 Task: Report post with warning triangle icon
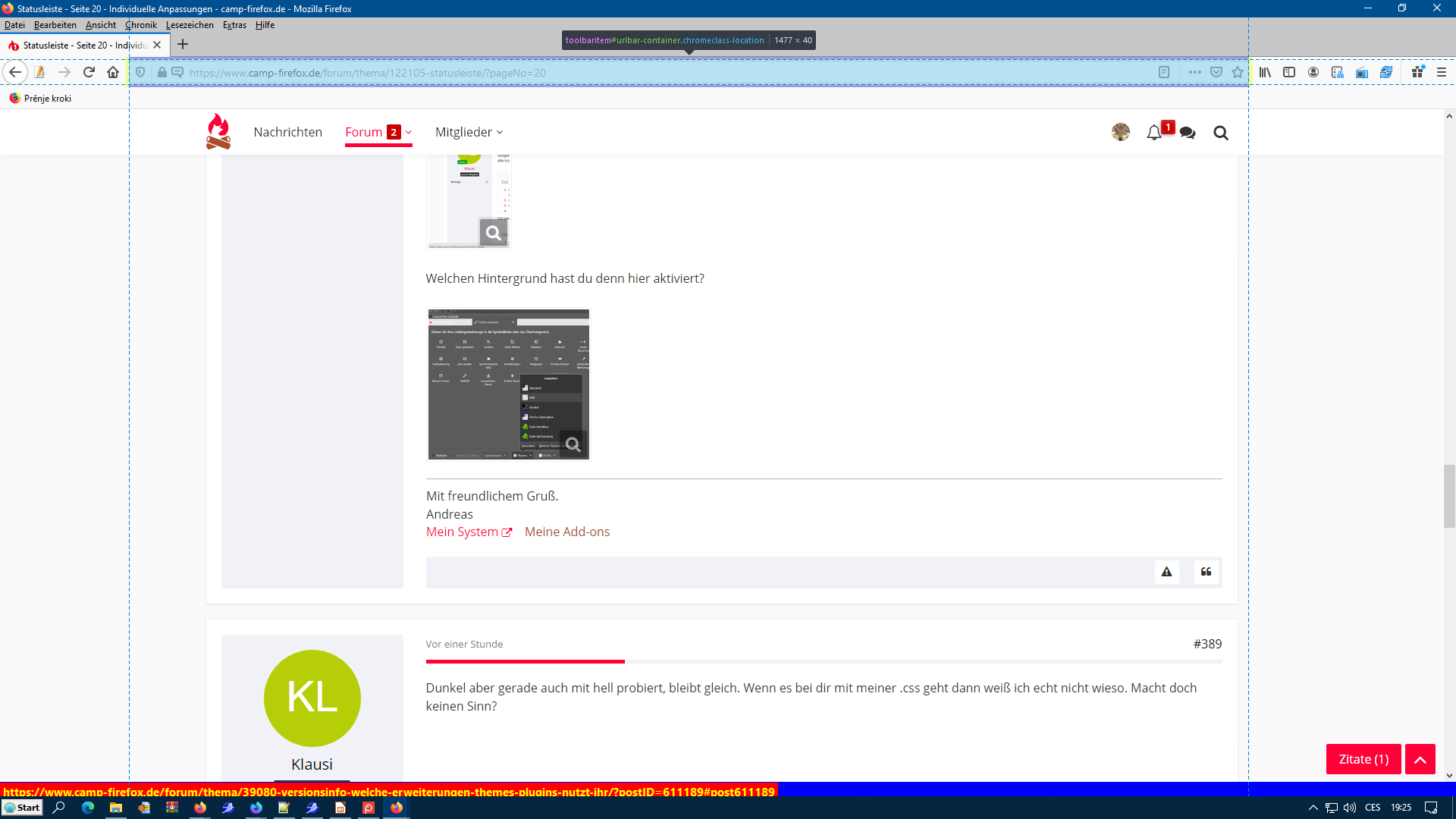(1167, 572)
